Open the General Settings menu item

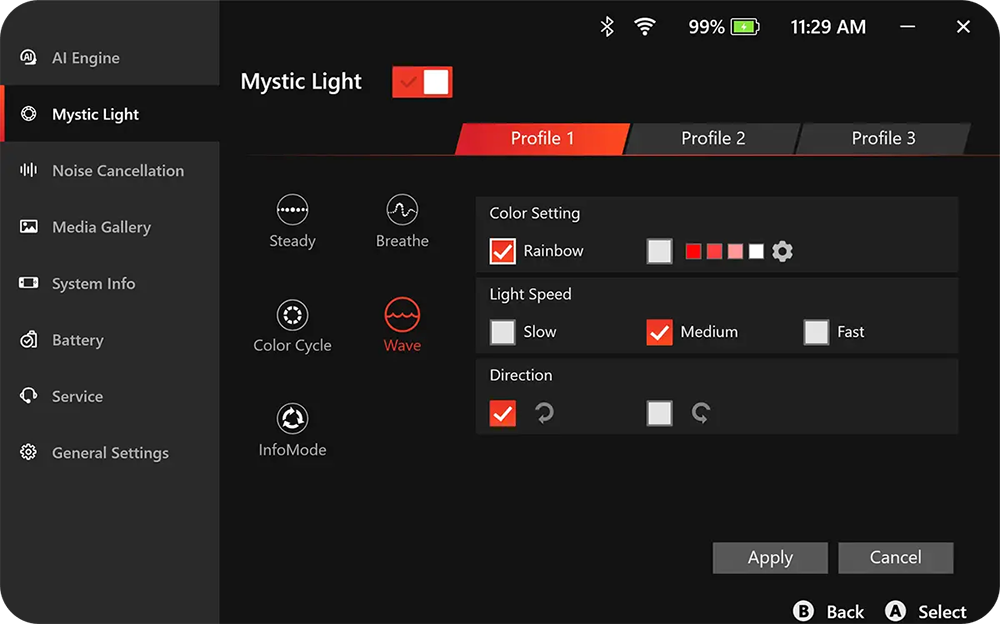click(x=110, y=452)
